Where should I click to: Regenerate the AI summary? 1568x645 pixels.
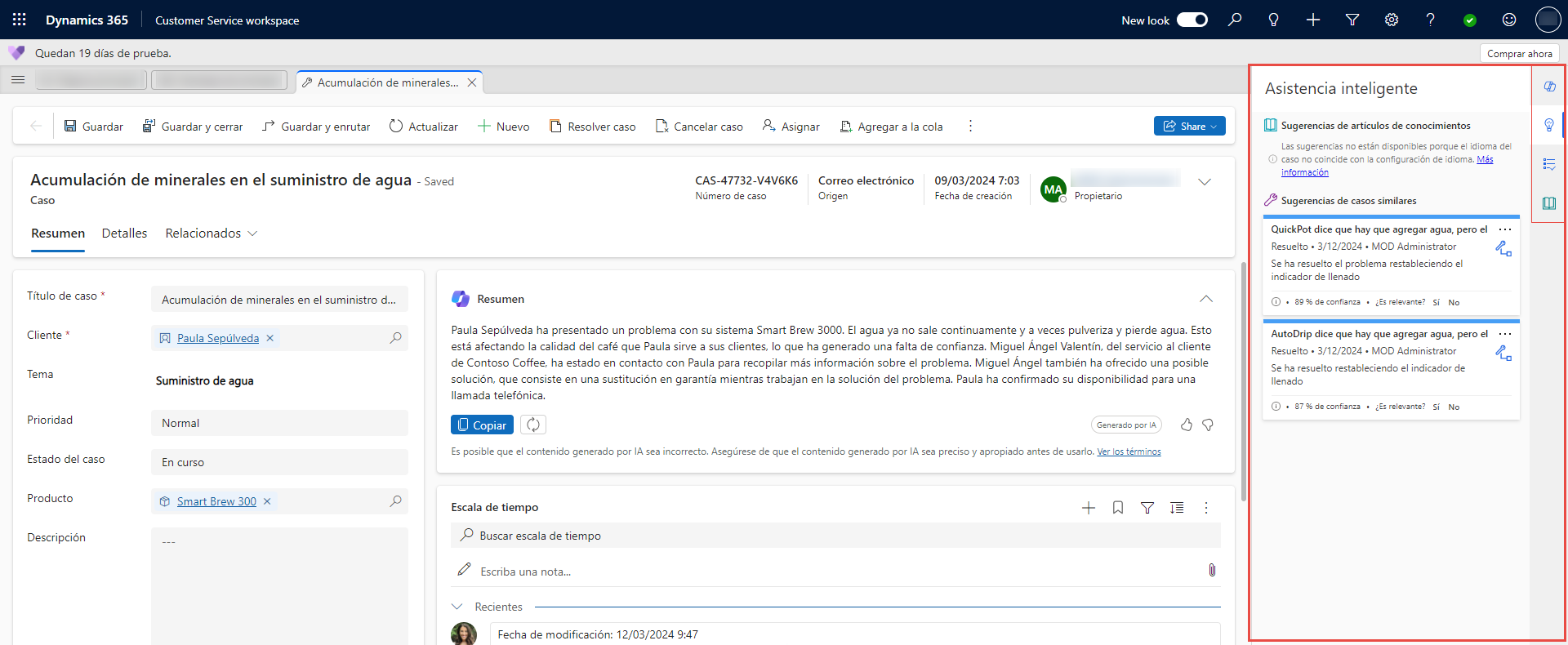(x=533, y=425)
